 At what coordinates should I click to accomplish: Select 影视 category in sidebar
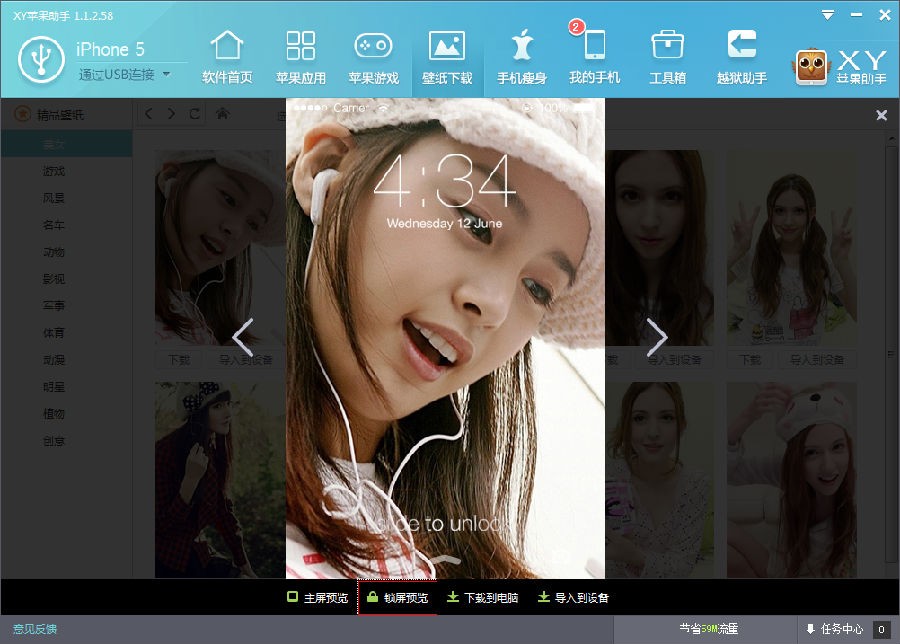54,279
